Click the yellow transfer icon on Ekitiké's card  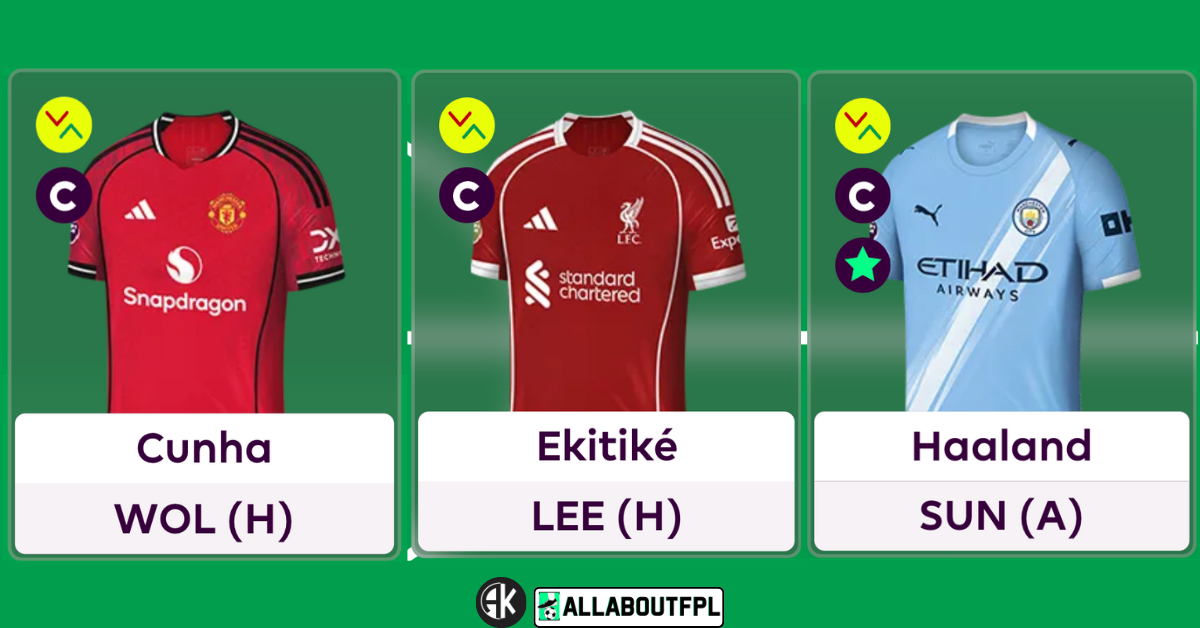(467, 126)
